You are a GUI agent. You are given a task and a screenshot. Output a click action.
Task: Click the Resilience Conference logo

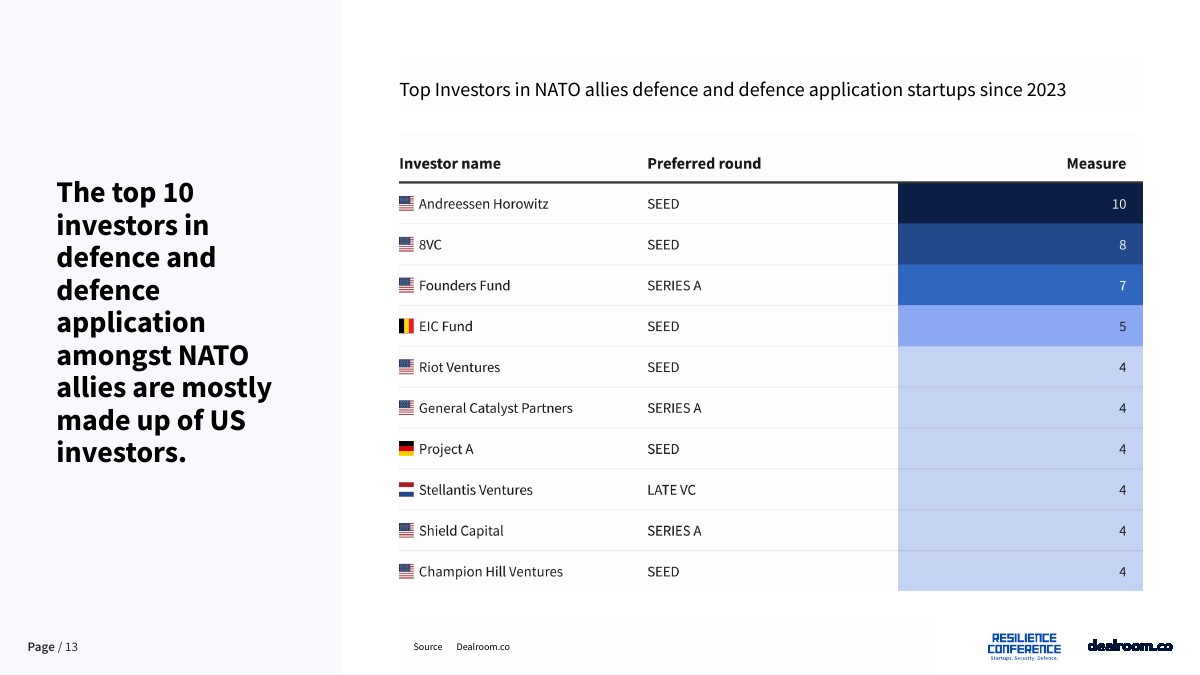pyautogui.click(x=1023, y=646)
